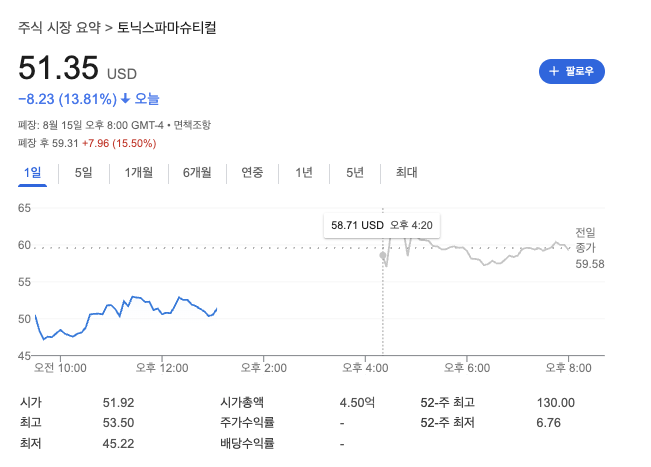Image resolution: width=651 pixels, height=467 pixels.
Task: Click the down arrow icon beside 오늘
Action: (x=125, y=99)
